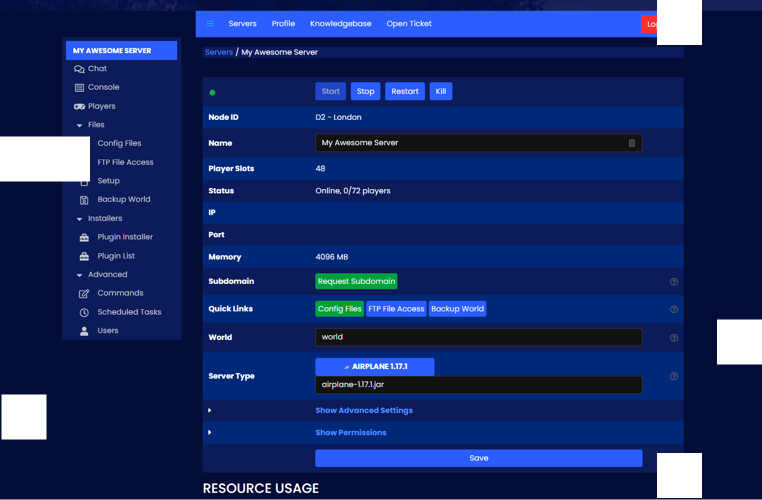
Task: Open Plugin List in the sidebar
Action: point(116,256)
